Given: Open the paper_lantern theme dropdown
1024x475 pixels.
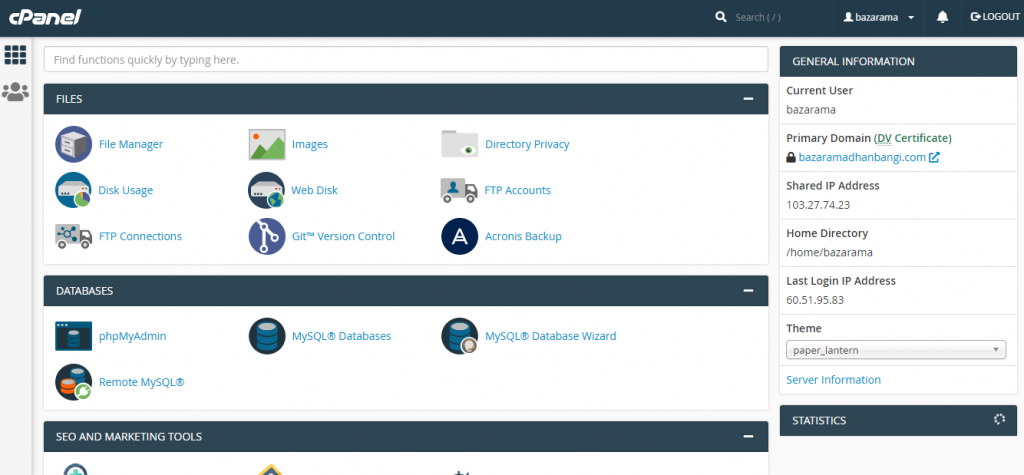Looking at the screenshot, I should 895,350.
